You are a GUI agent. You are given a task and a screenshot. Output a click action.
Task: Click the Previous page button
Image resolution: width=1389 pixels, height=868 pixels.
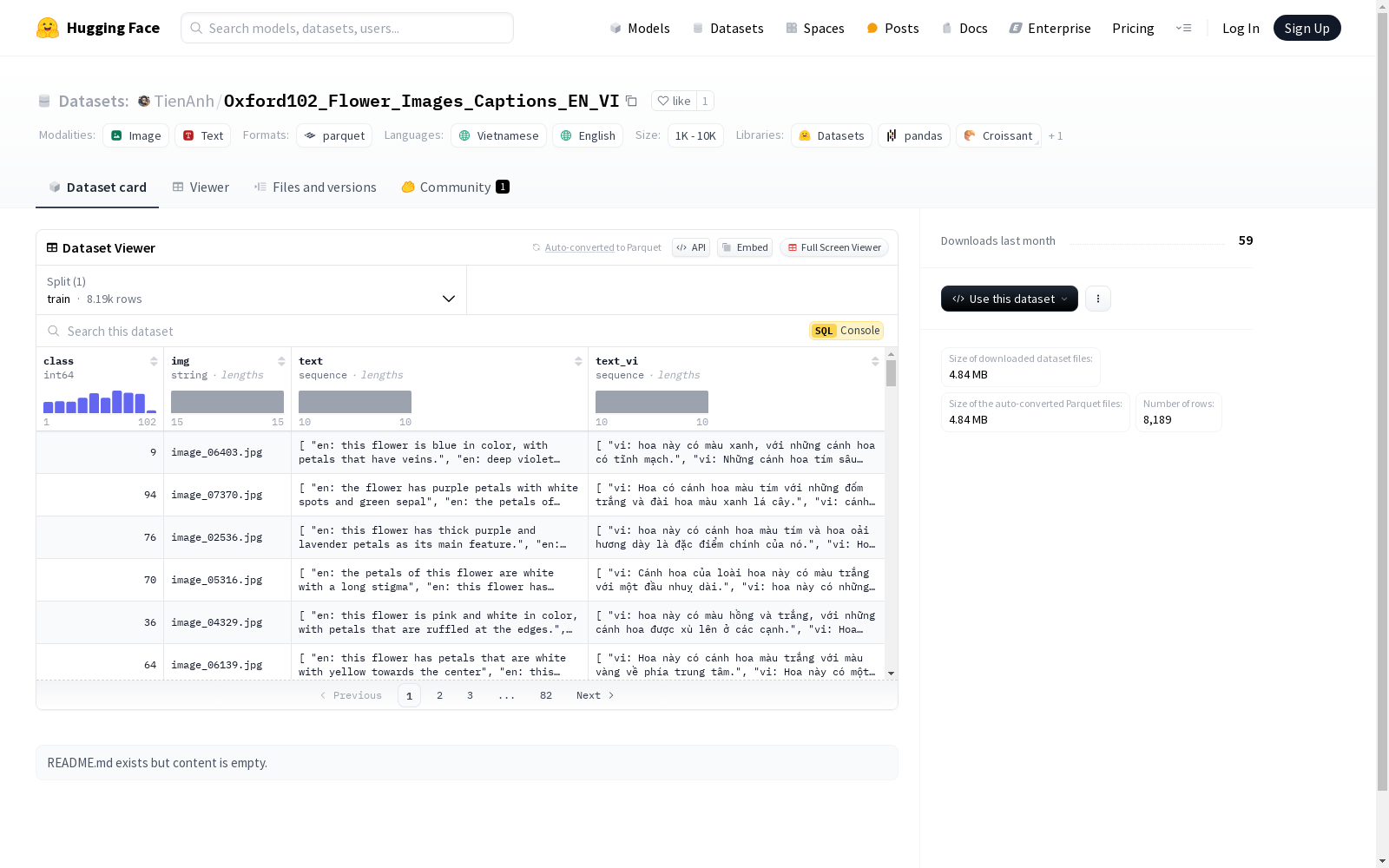click(351, 695)
